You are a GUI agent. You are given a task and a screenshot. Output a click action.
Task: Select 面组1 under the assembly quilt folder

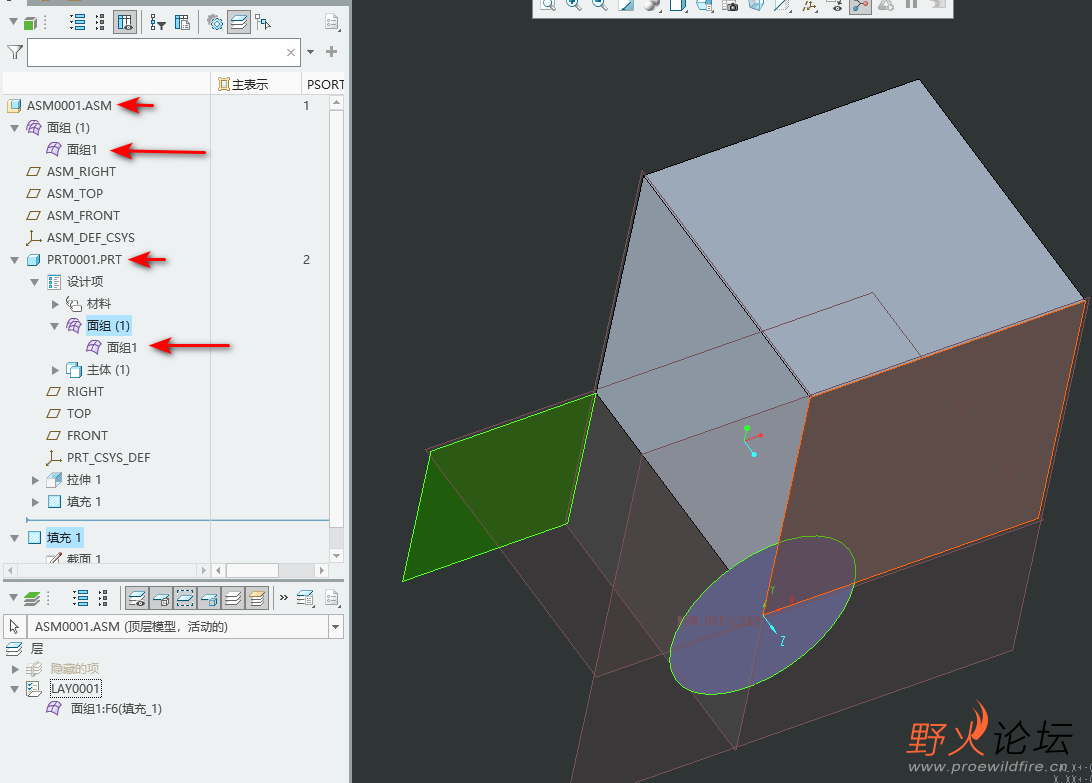(81, 150)
